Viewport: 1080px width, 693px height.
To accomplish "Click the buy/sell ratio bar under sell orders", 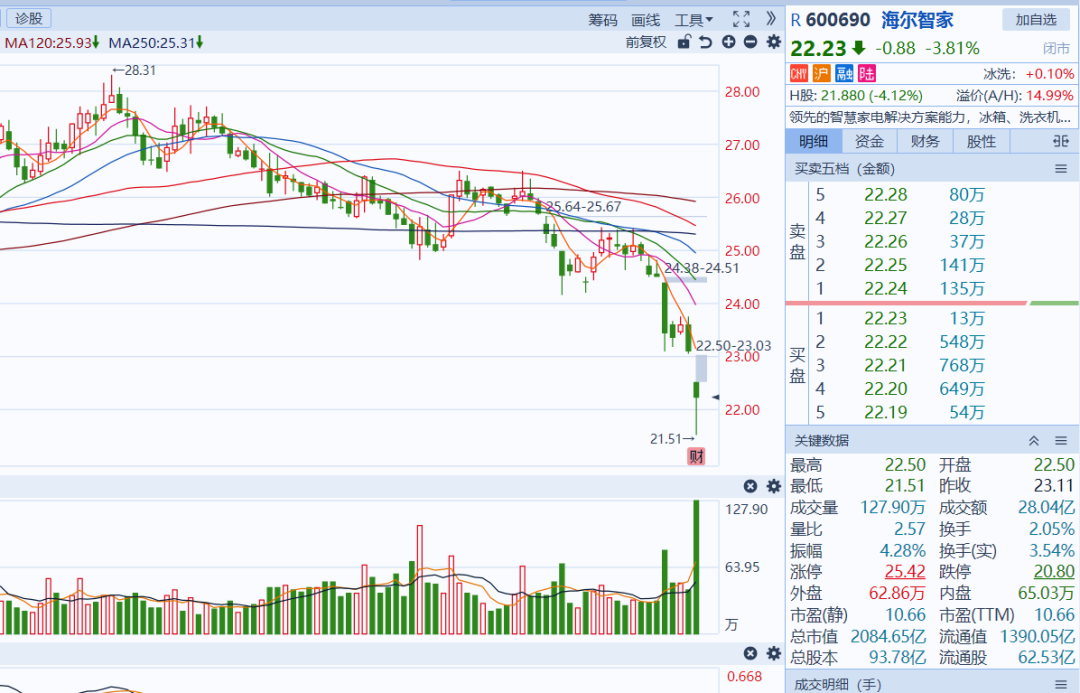I will pos(932,303).
